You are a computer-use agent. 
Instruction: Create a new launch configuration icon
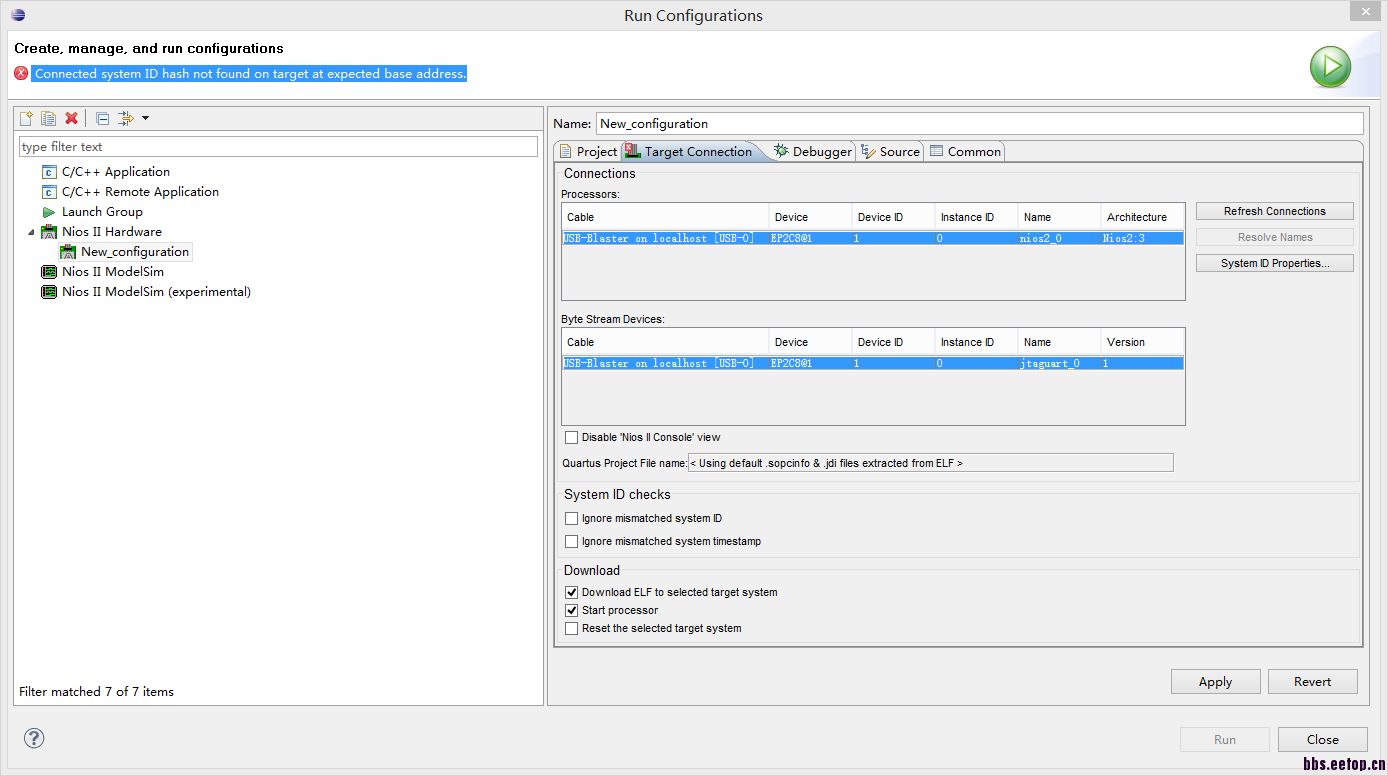[x=27, y=118]
